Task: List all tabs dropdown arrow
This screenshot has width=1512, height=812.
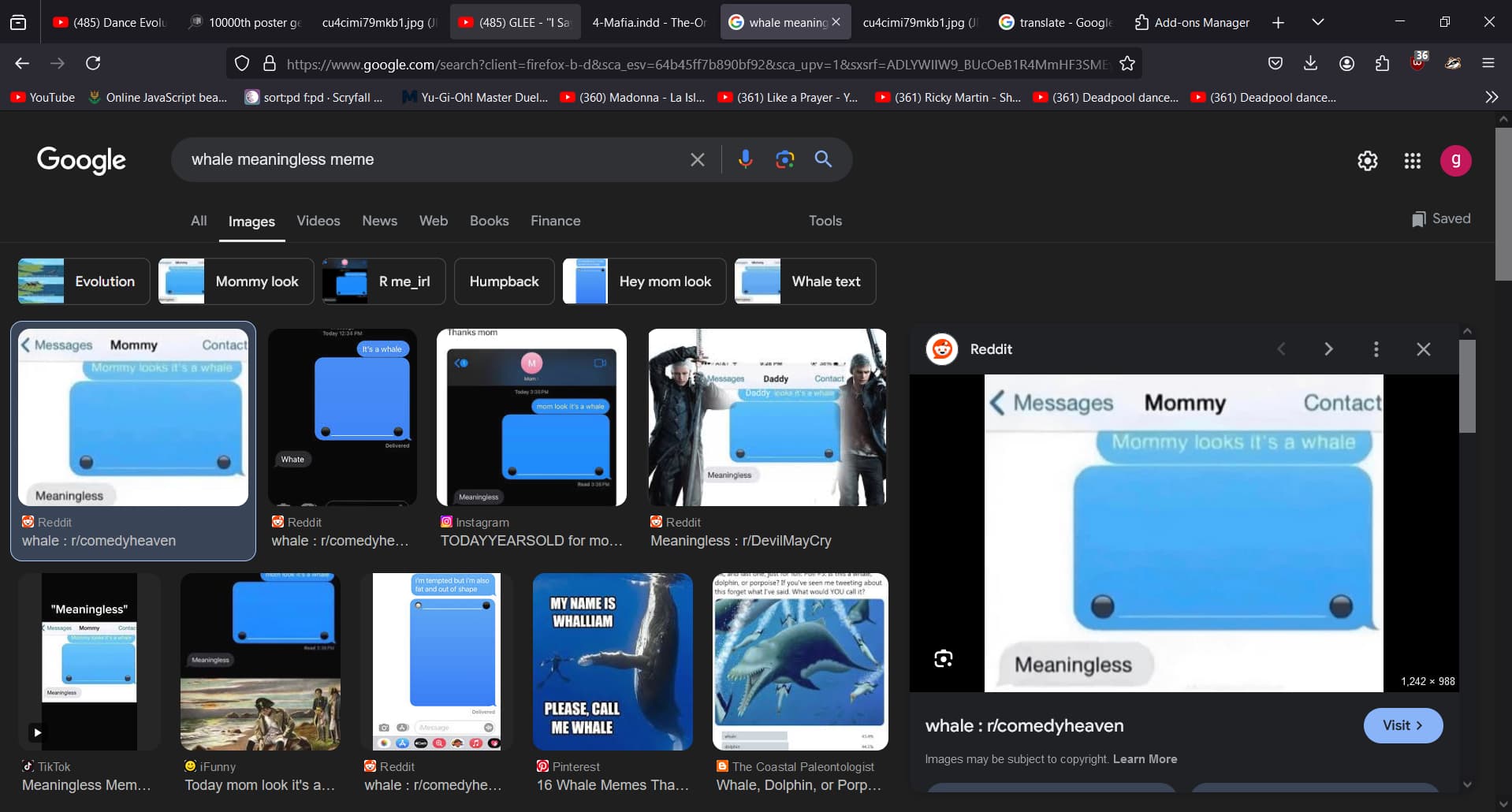Action: coord(1317,23)
